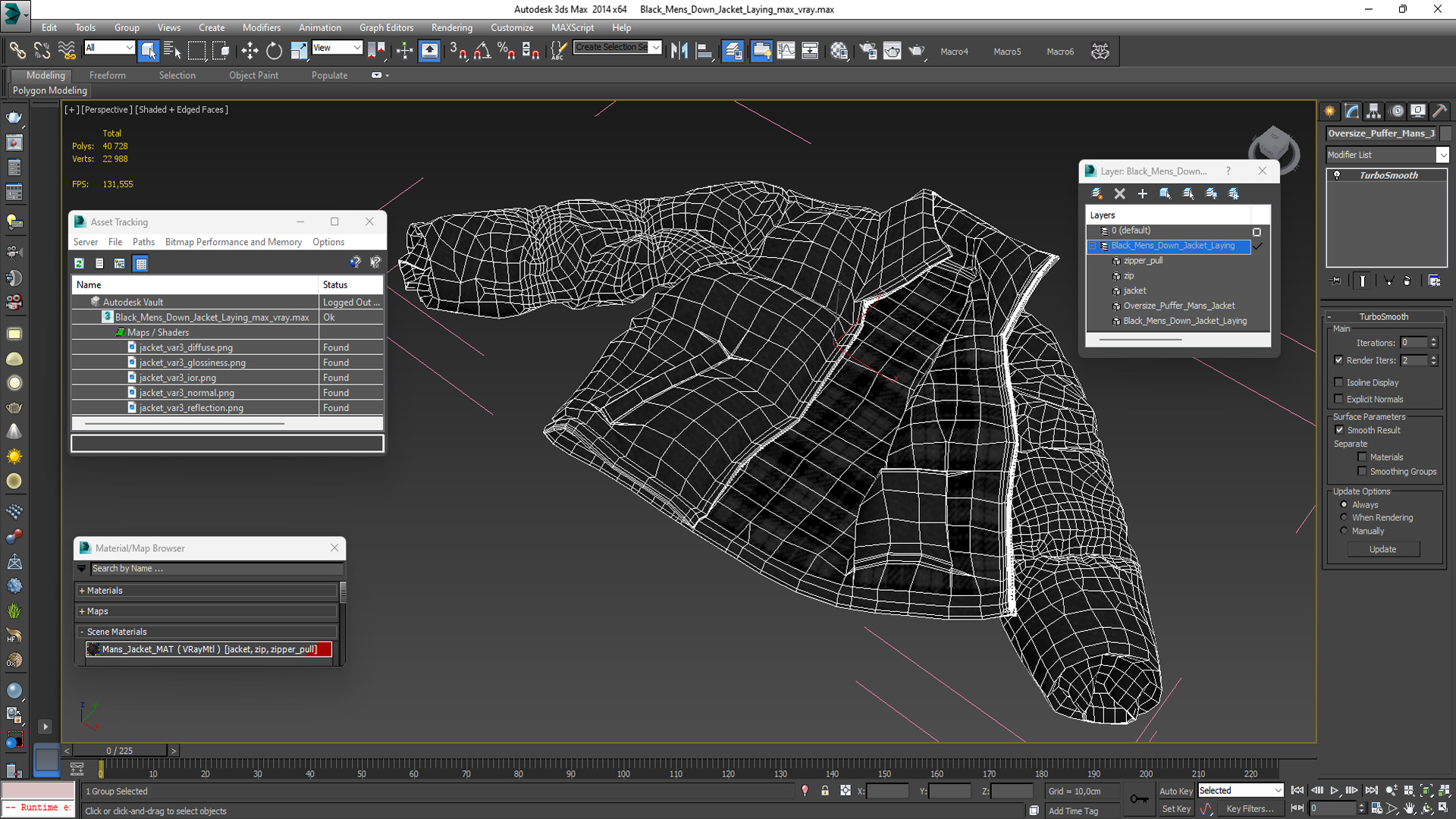This screenshot has height=819, width=1456.
Task: Open the Modifiers menu
Action: pos(262,27)
